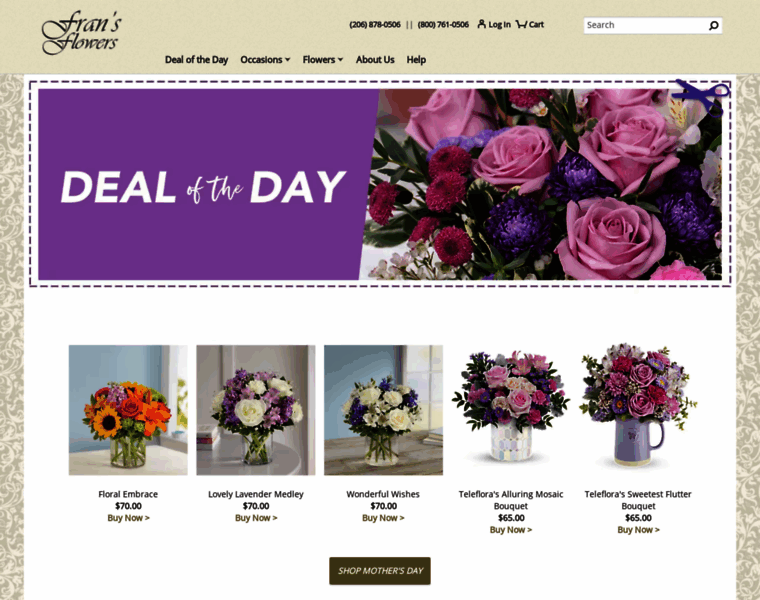Click the Fran's Flowers logo
The image size is (760, 600).
pyautogui.click(x=81, y=32)
